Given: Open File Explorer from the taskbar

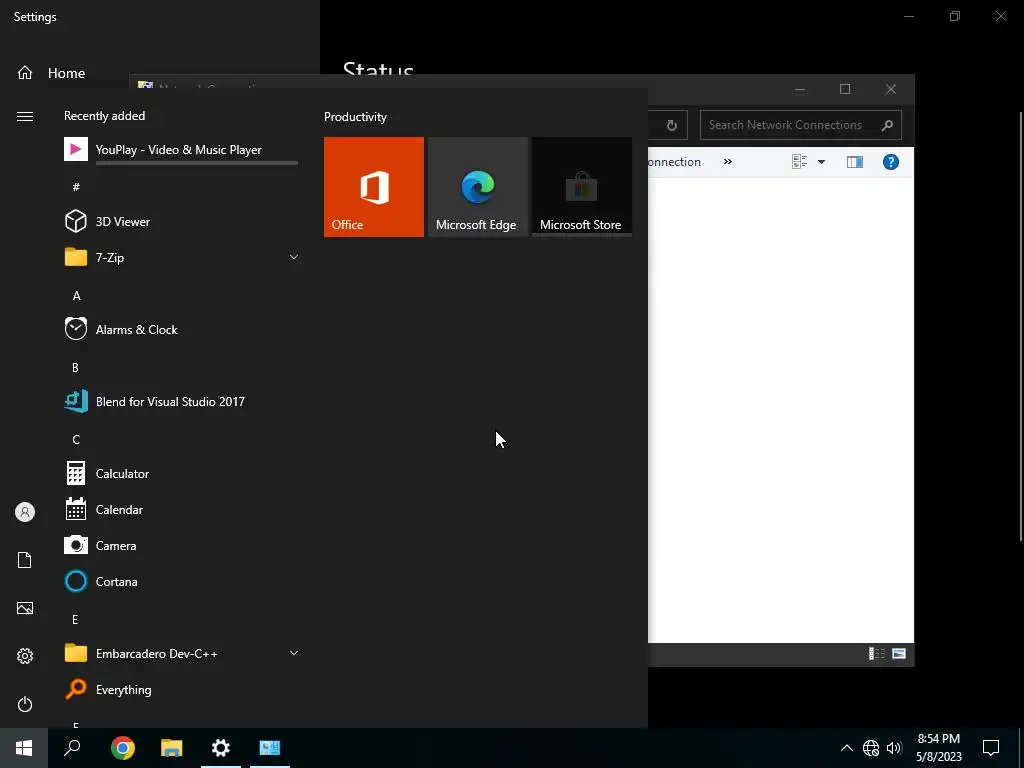Looking at the screenshot, I should pyautogui.click(x=172, y=748).
